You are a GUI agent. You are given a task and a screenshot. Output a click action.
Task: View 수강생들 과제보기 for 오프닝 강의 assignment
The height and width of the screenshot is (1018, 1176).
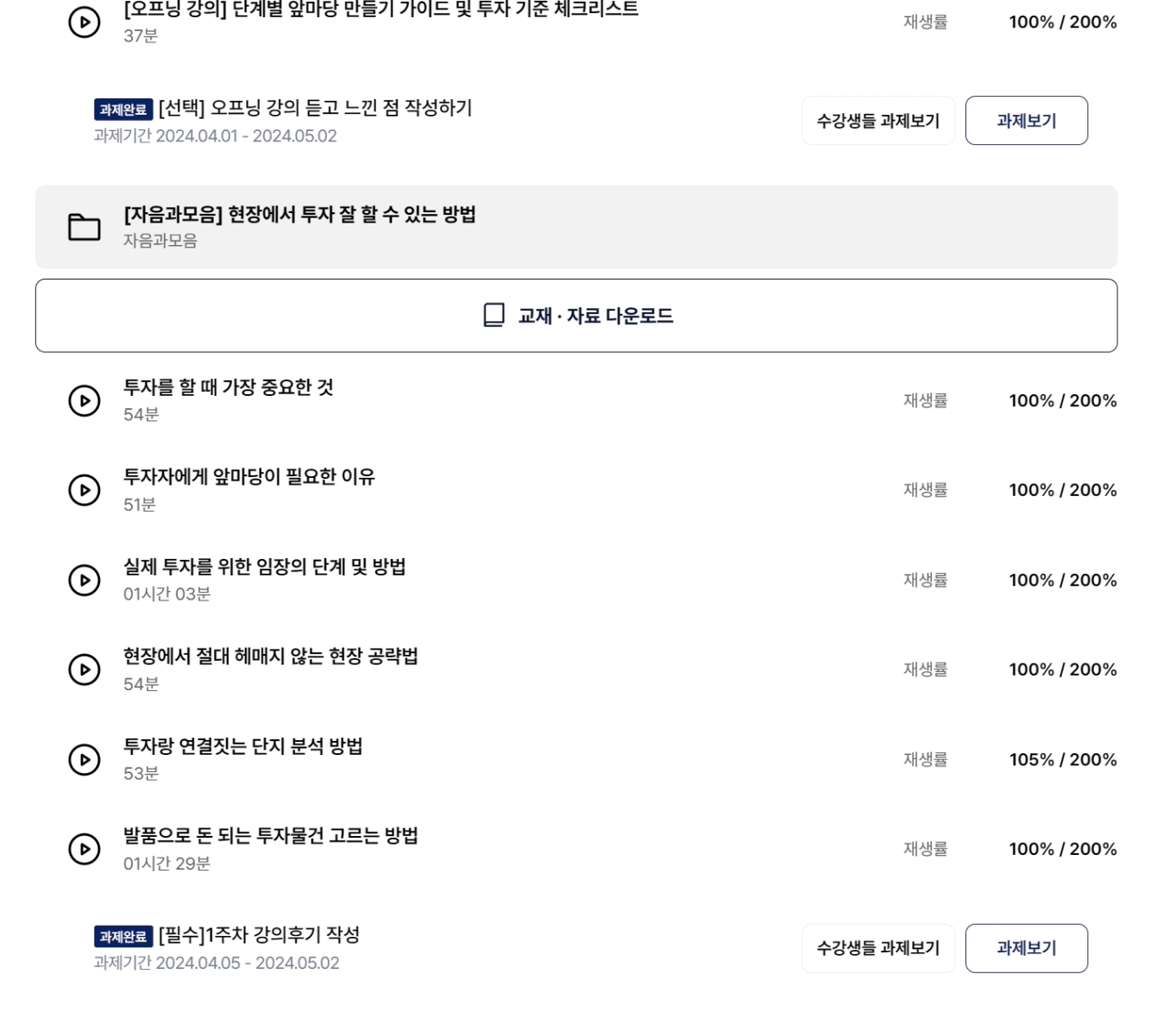click(877, 121)
